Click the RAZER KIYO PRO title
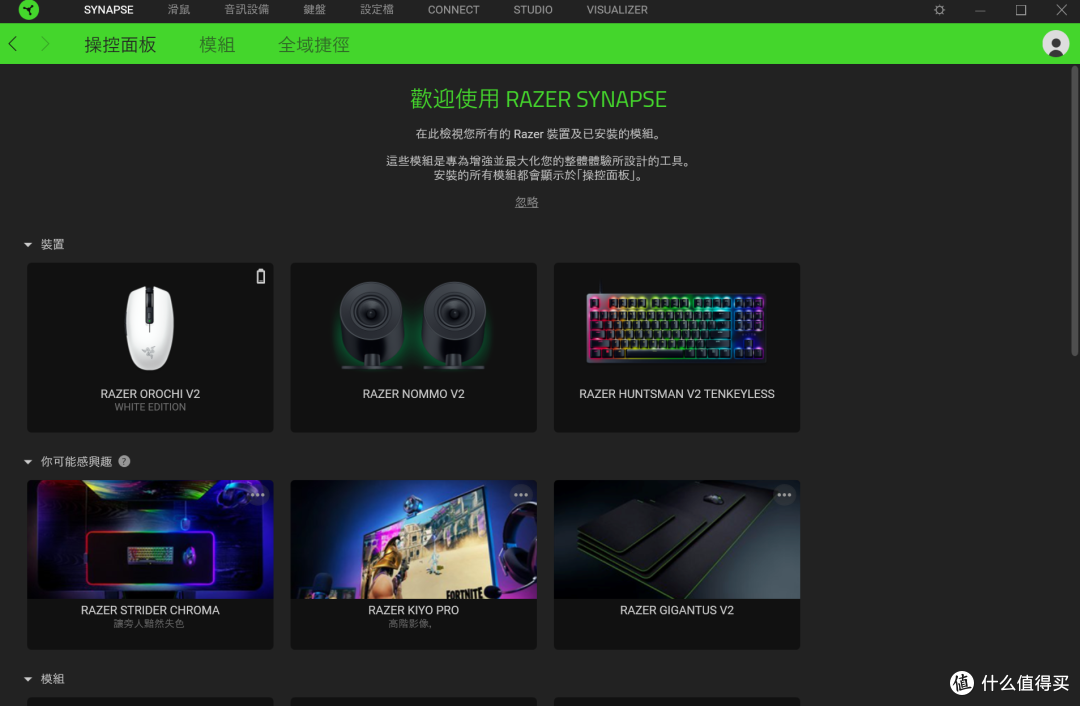This screenshot has width=1080, height=706. pyautogui.click(x=413, y=610)
